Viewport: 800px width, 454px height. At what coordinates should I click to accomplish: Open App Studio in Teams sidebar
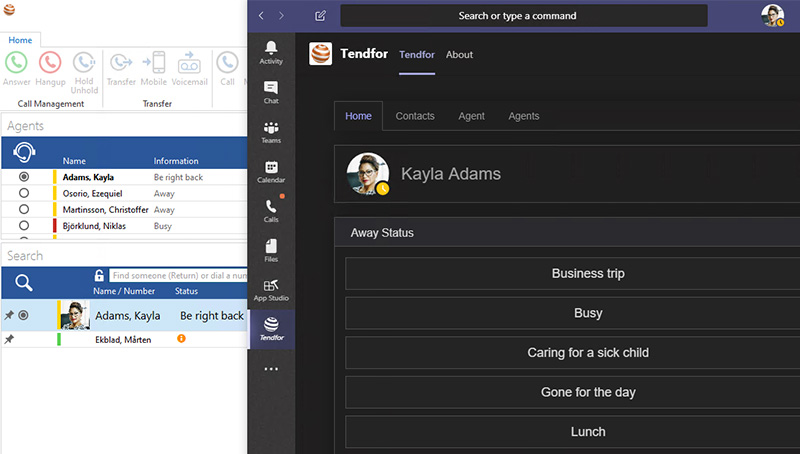coord(271,290)
